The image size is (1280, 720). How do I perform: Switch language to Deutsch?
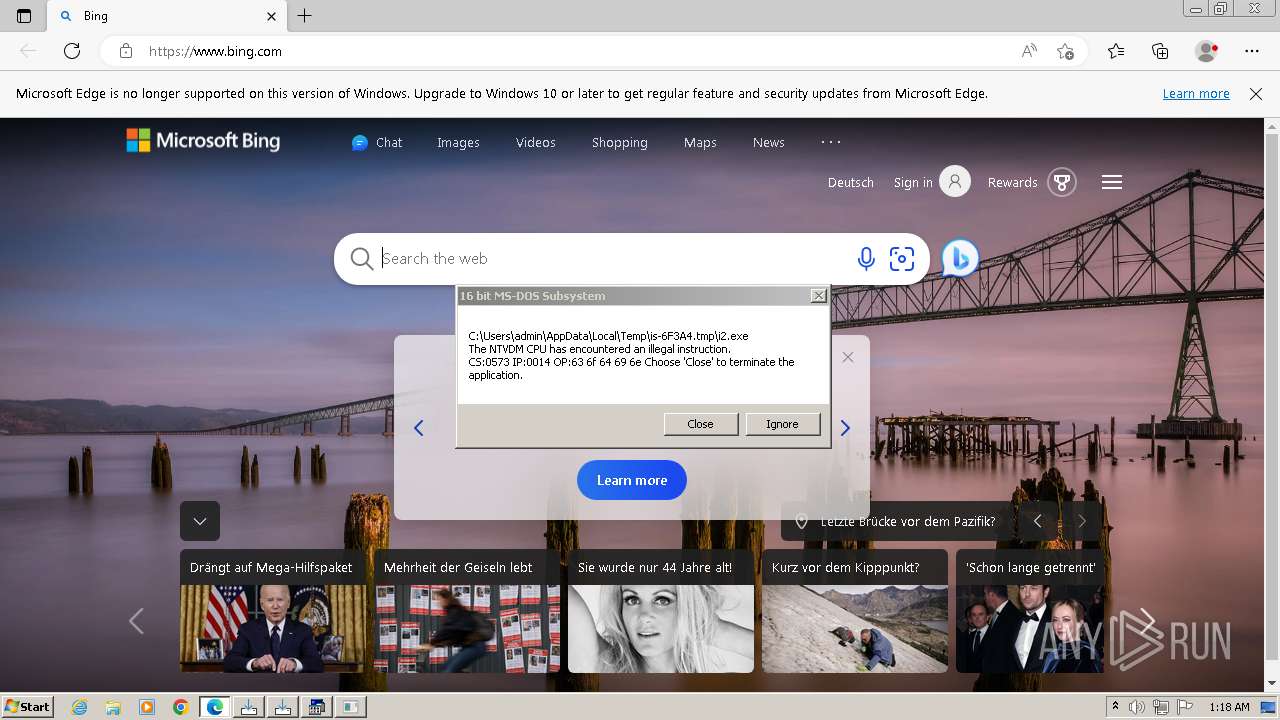click(851, 182)
